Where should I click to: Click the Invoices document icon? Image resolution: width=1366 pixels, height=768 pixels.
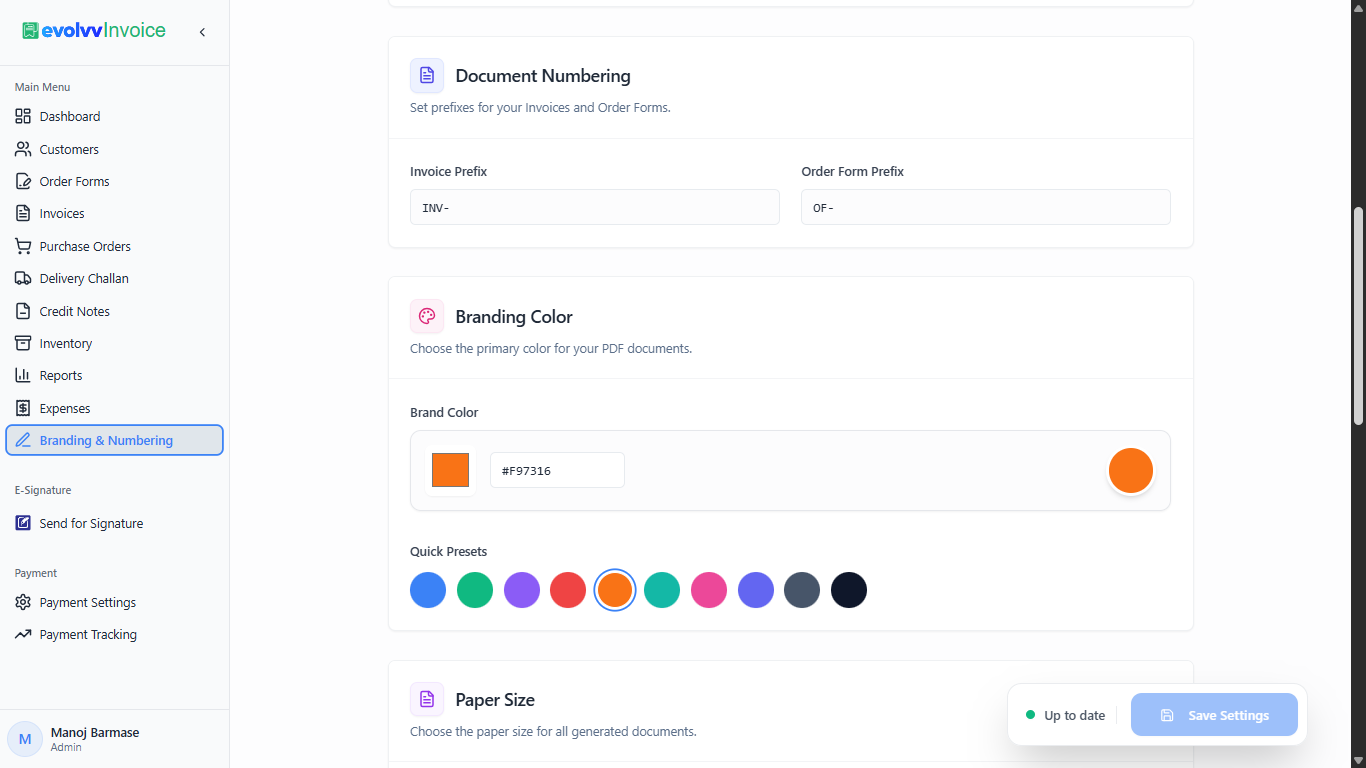pos(23,213)
